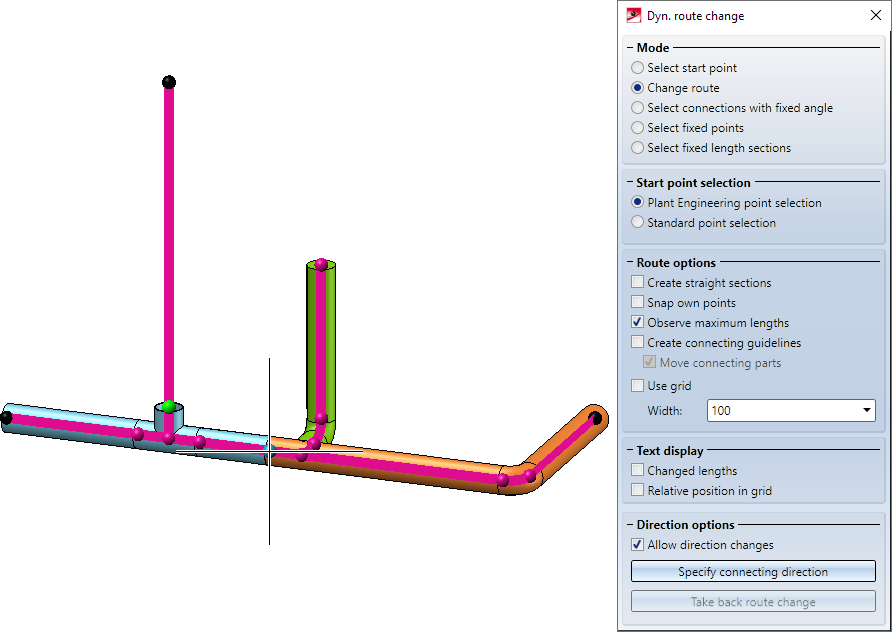
Task: Click 'Specify connecting direction' button
Action: click(x=753, y=572)
